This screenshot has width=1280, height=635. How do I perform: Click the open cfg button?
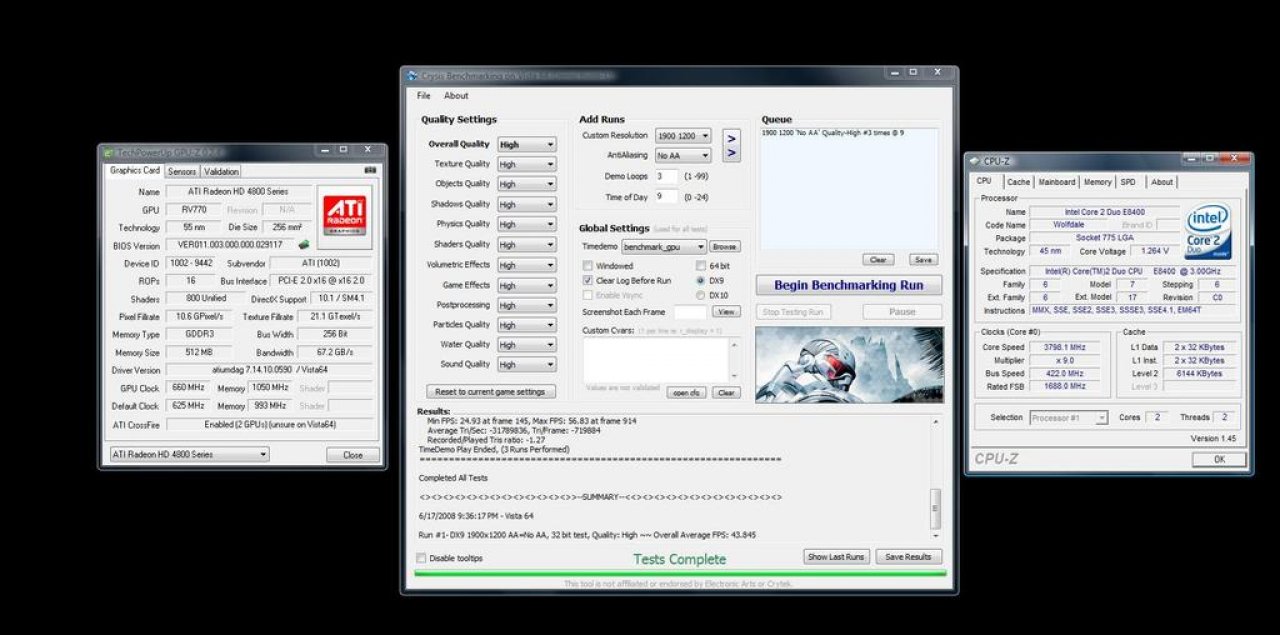coord(686,393)
